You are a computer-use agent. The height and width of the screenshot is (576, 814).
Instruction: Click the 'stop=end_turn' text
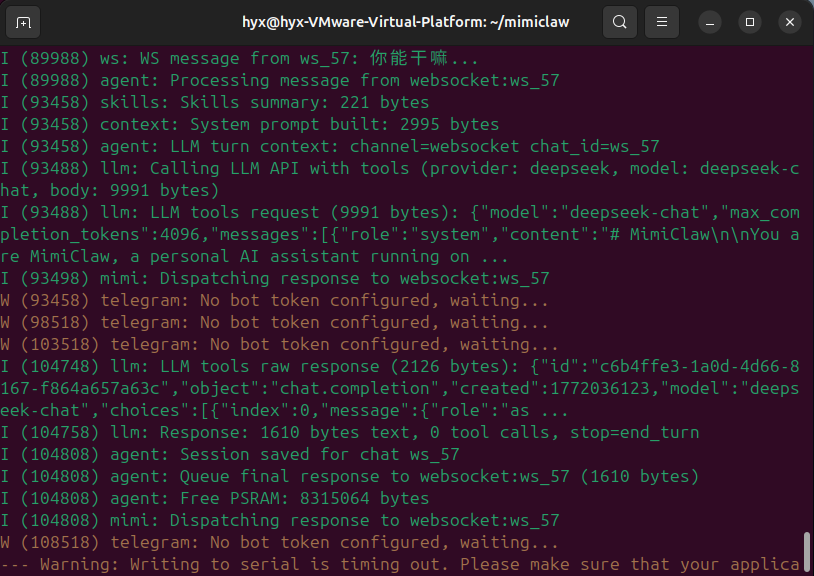point(634,432)
